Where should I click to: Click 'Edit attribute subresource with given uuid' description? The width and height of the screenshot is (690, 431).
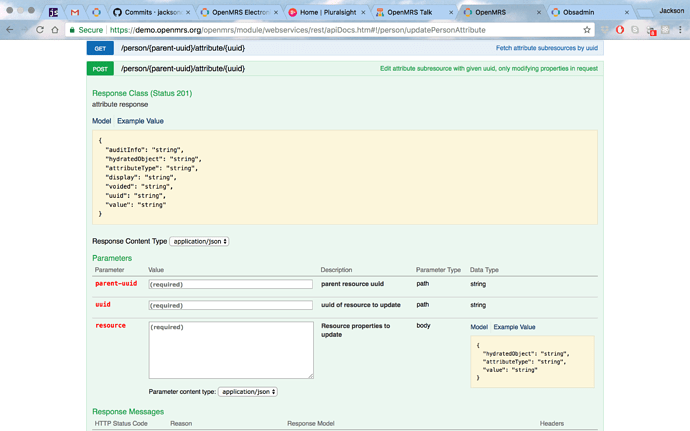[x=489, y=69]
